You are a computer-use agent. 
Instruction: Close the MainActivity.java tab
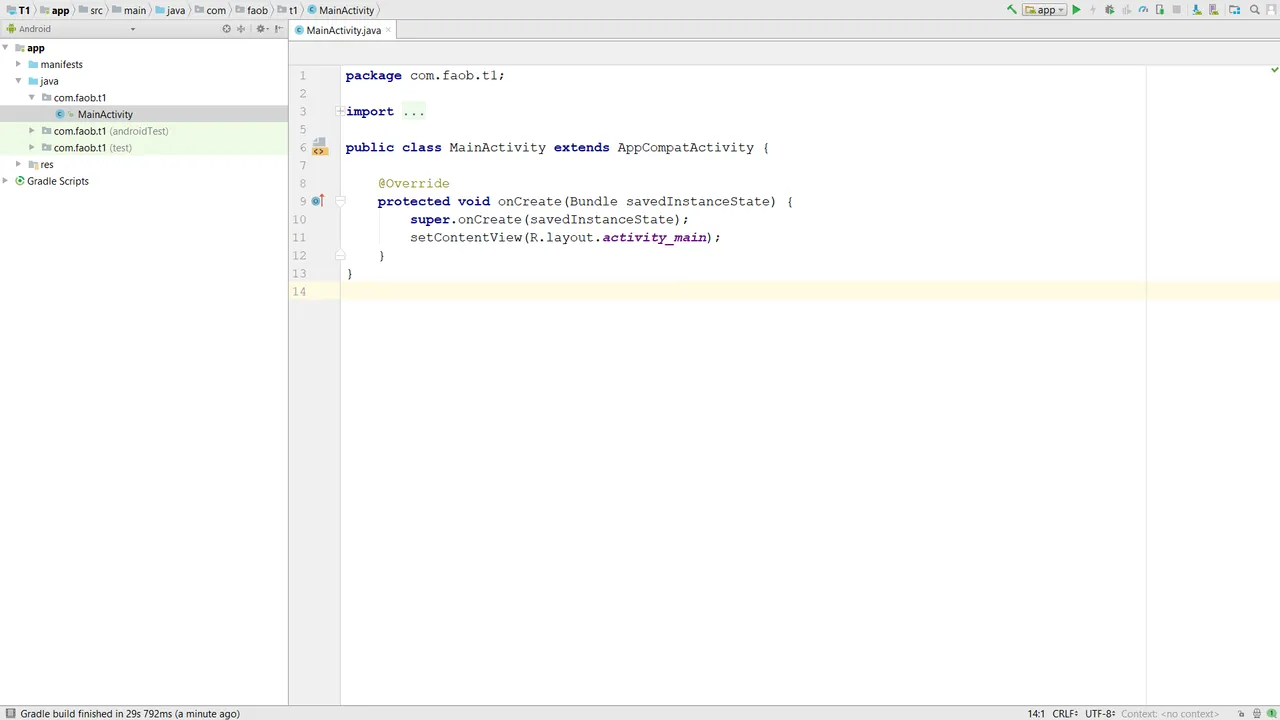point(389,30)
